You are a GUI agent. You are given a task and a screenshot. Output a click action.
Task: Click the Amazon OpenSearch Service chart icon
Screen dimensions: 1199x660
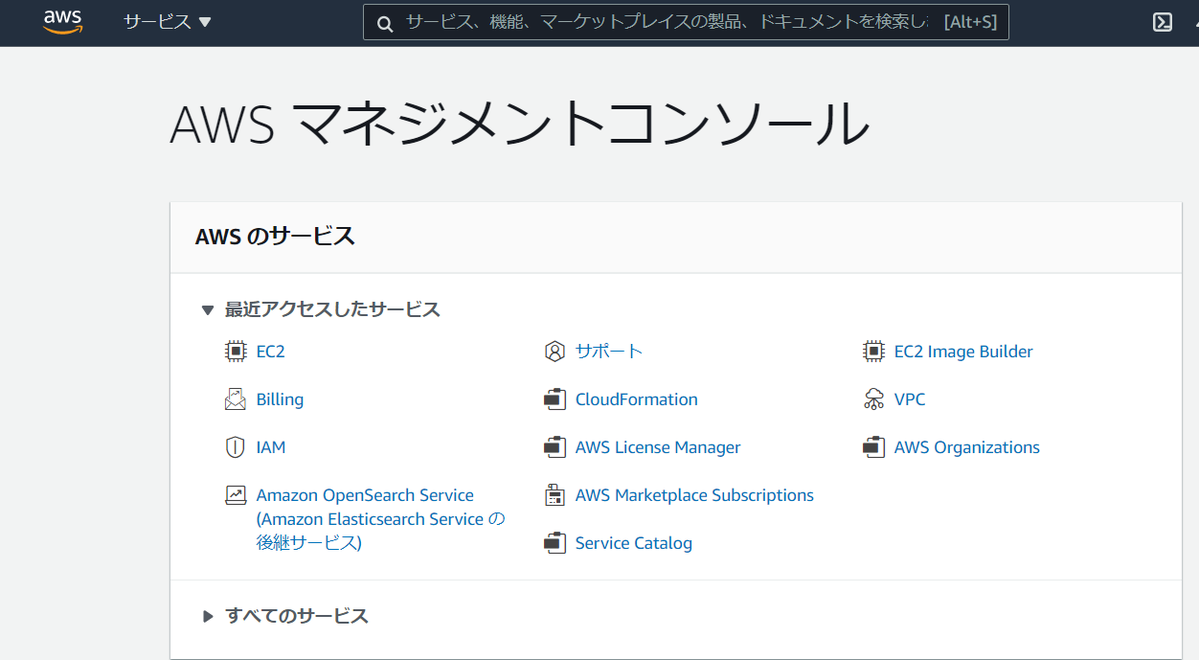click(235, 495)
